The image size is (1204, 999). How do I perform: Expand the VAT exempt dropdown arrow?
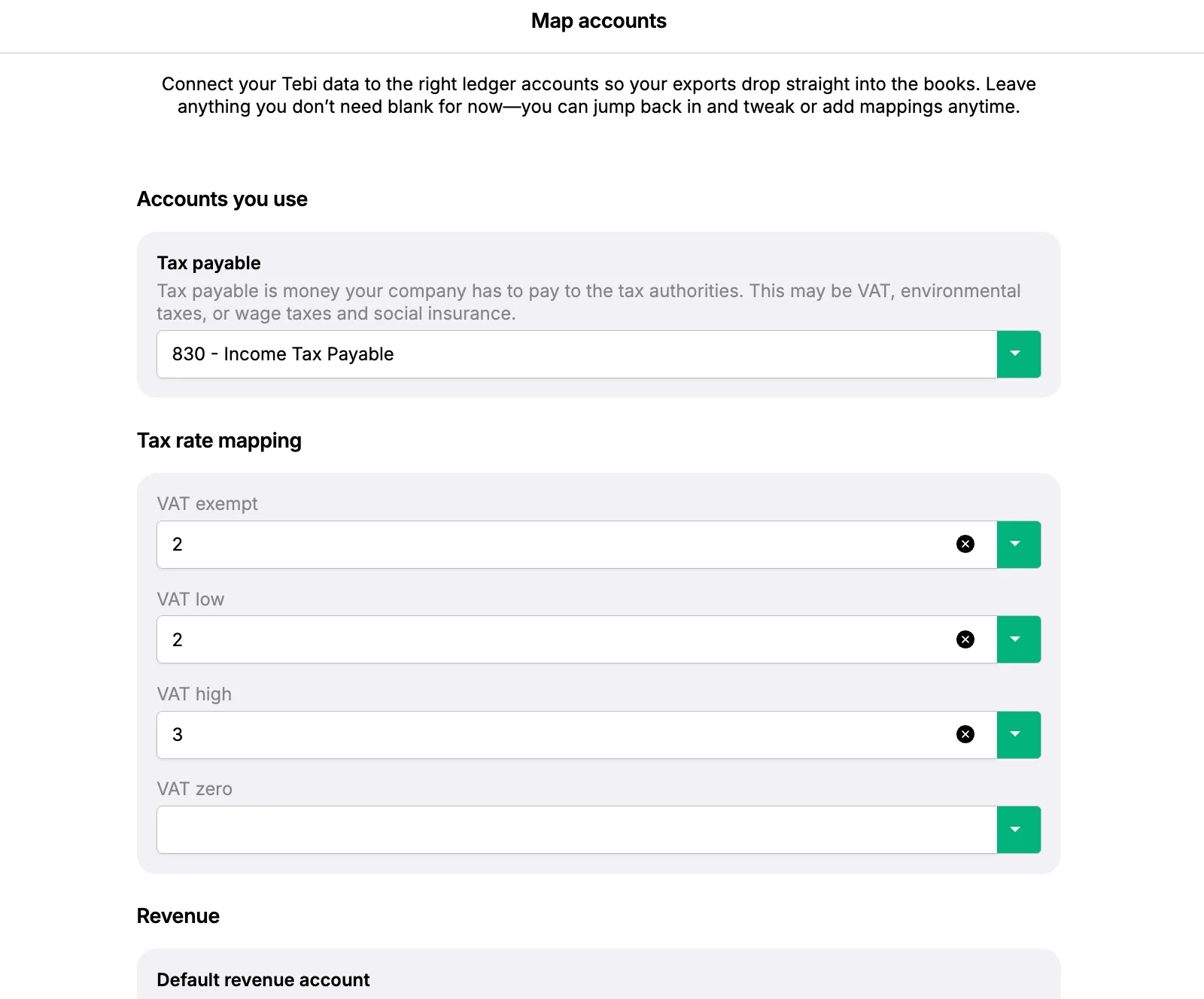coord(1018,545)
